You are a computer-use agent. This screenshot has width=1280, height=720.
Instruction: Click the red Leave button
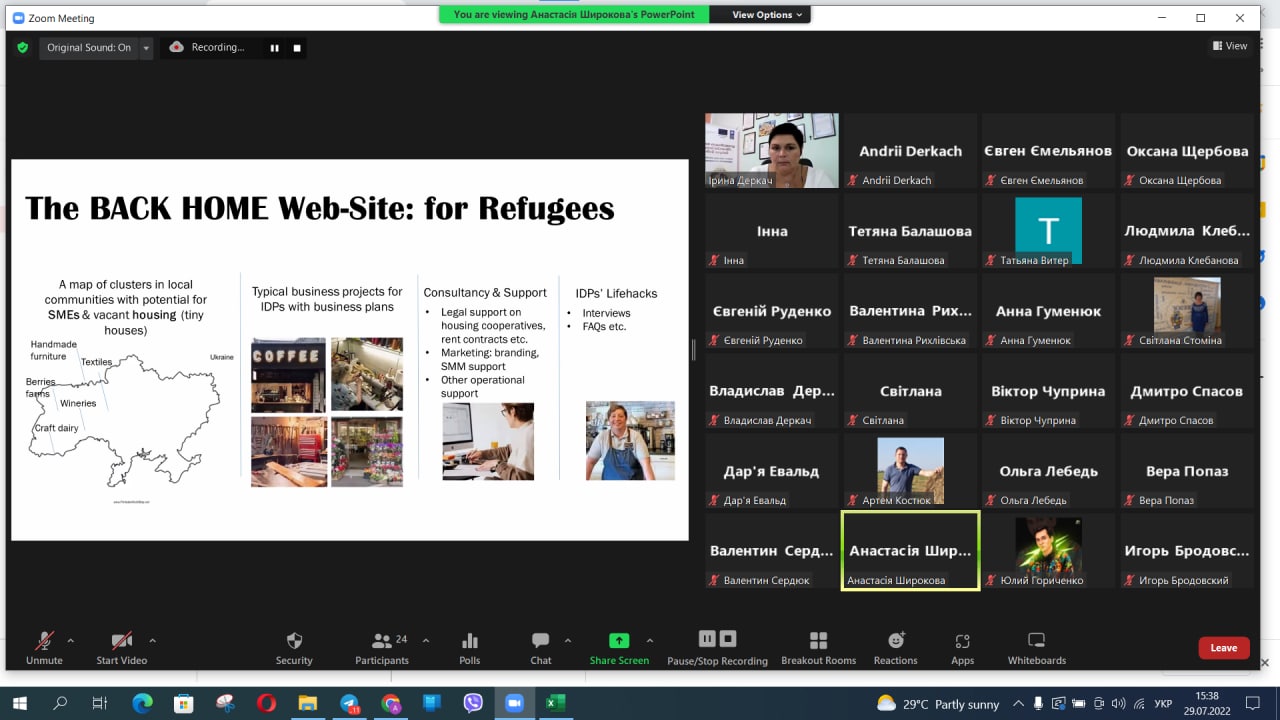pyautogui.click(x=1223, y=648)
